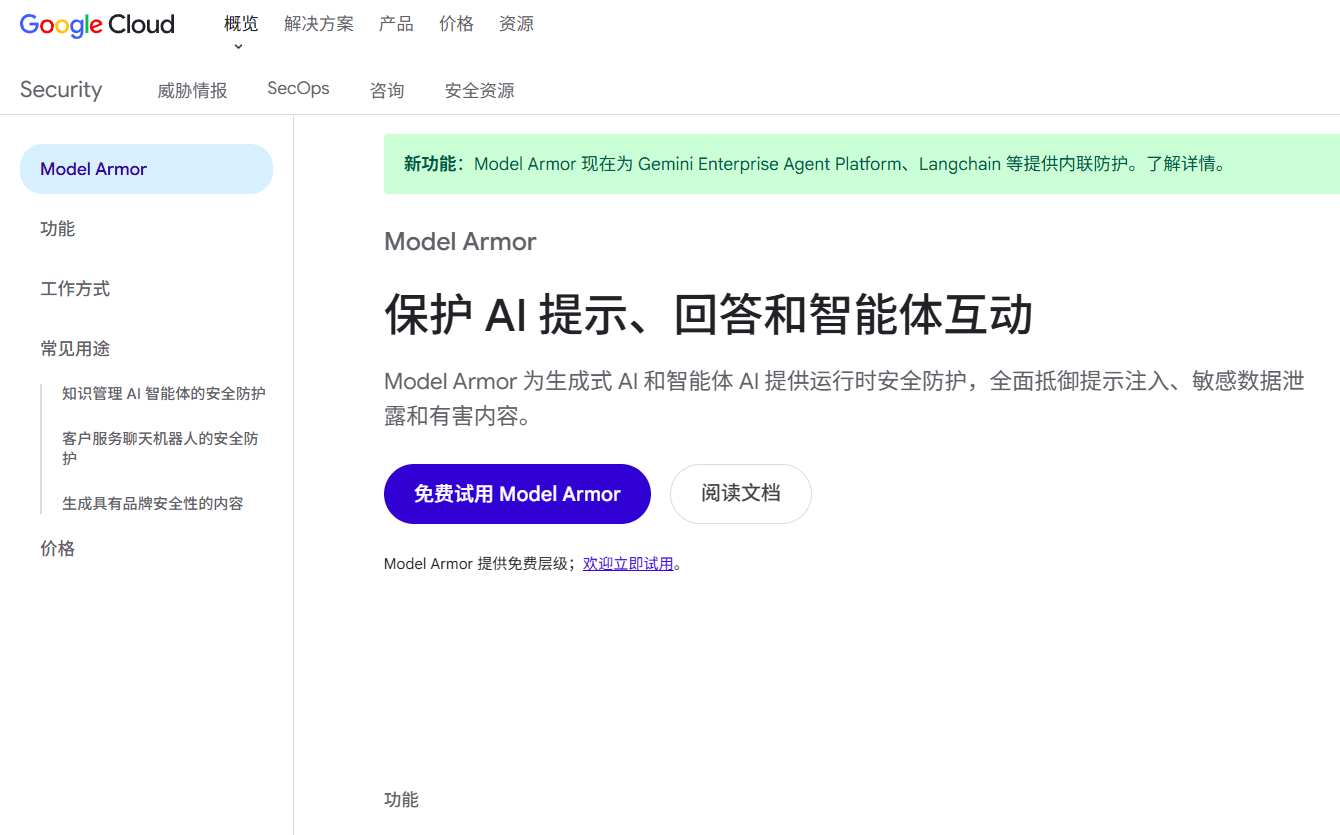Click the Model Armor label above the headline
The image size is (1340, 835).
point(460,241)
